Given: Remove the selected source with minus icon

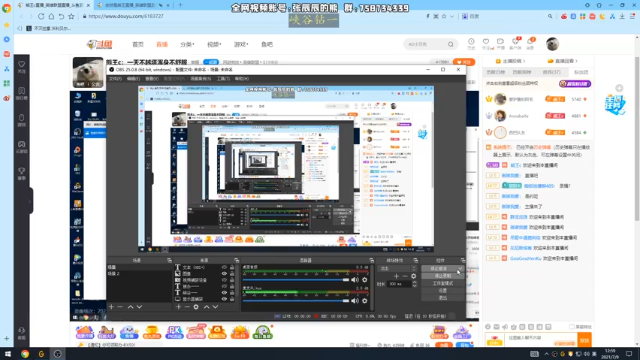Looking at the screenshot, I should 187,307.
